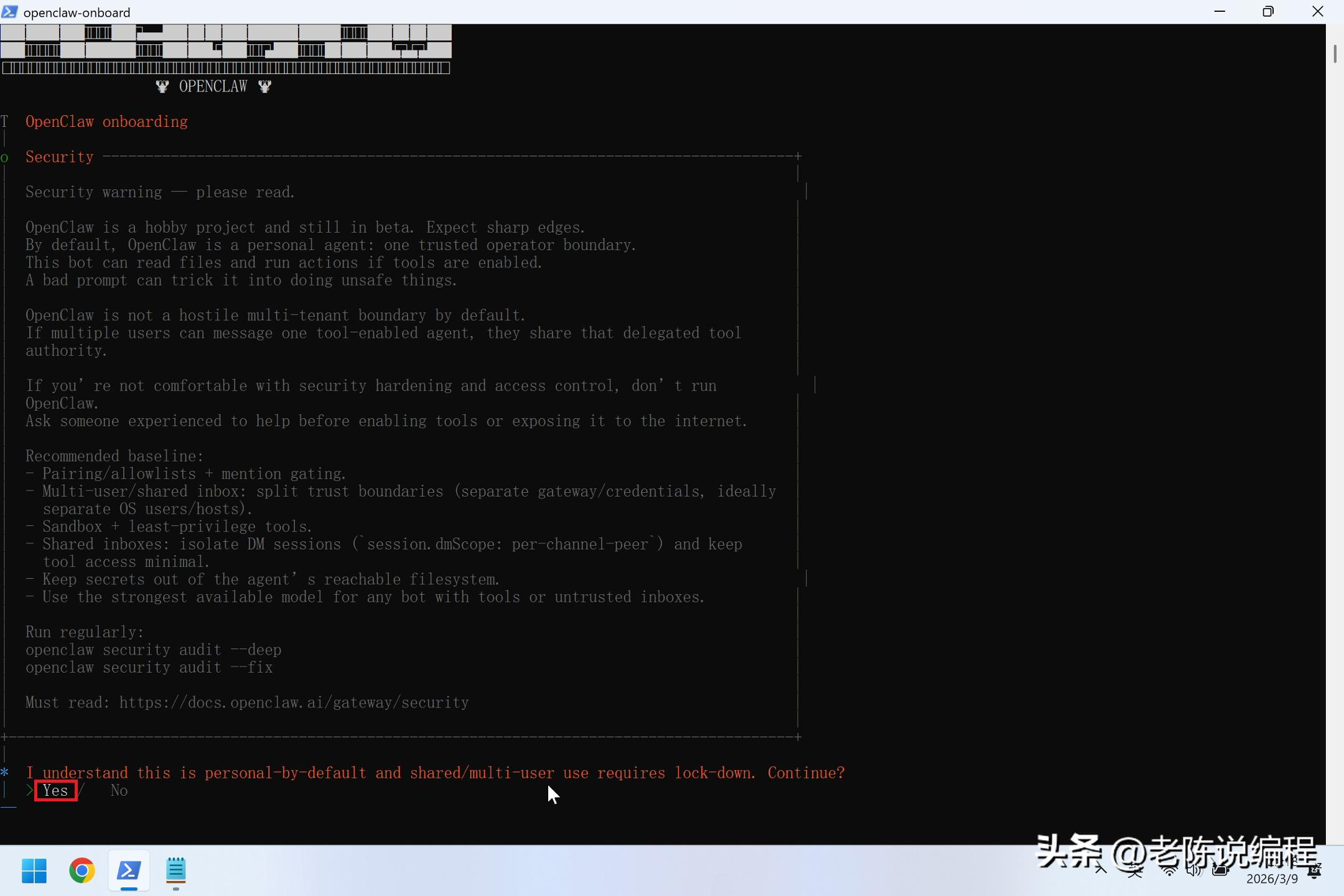
Task: Click the terminal vertical scrollbar thumb
Action: pyautogui.click(x=1335, y=54)
